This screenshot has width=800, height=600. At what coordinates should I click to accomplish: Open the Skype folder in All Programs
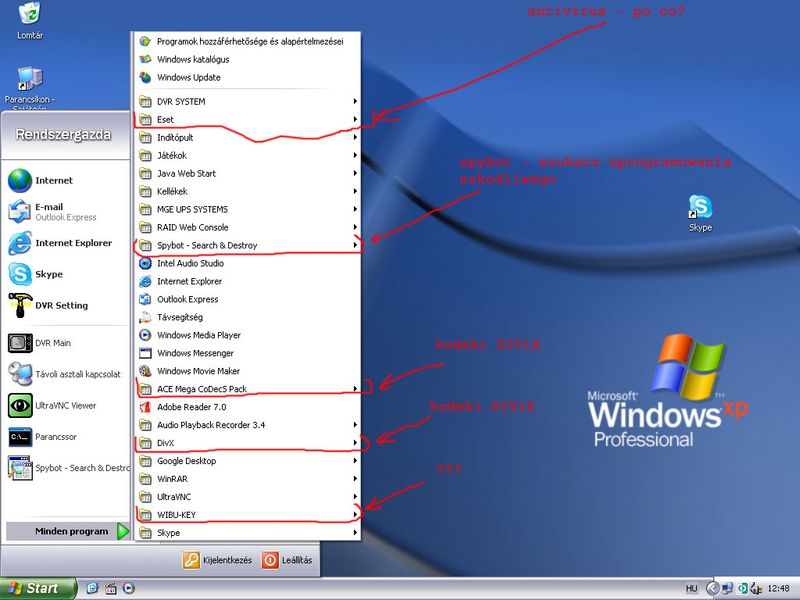click(x=247, y=533)
